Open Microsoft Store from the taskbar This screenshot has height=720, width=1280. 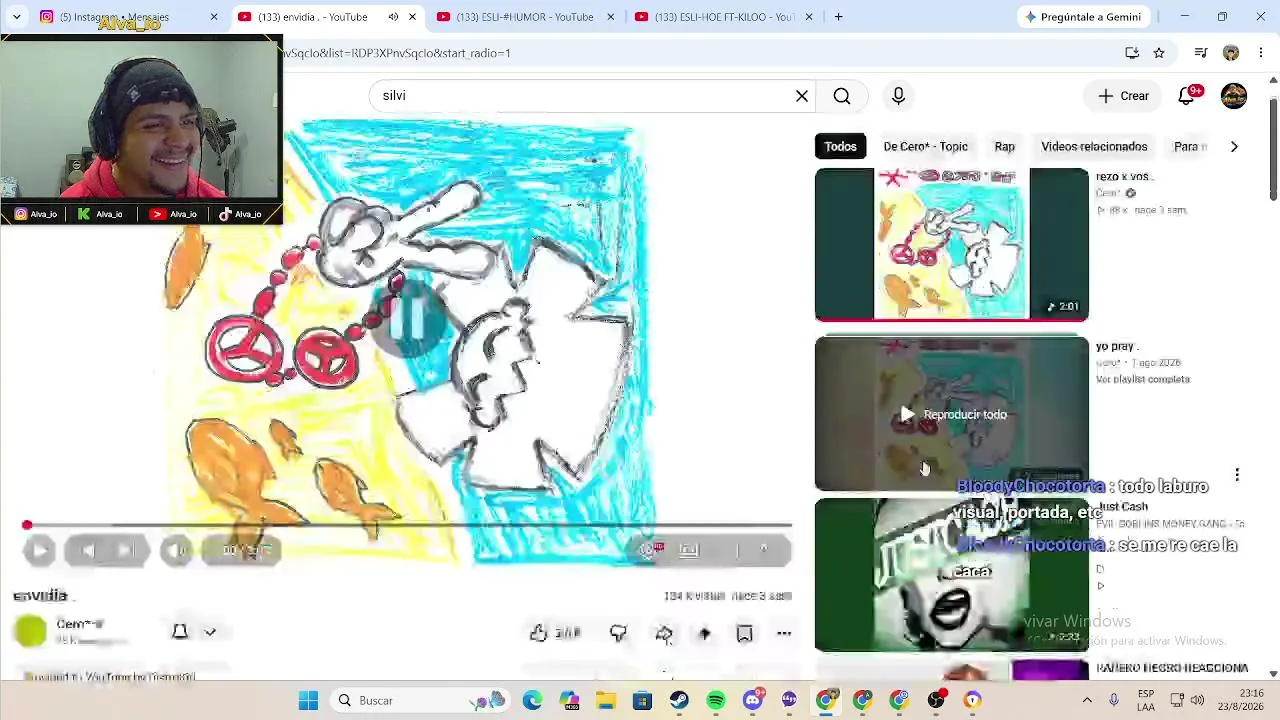pyautogui.click(x=642, y=701)
